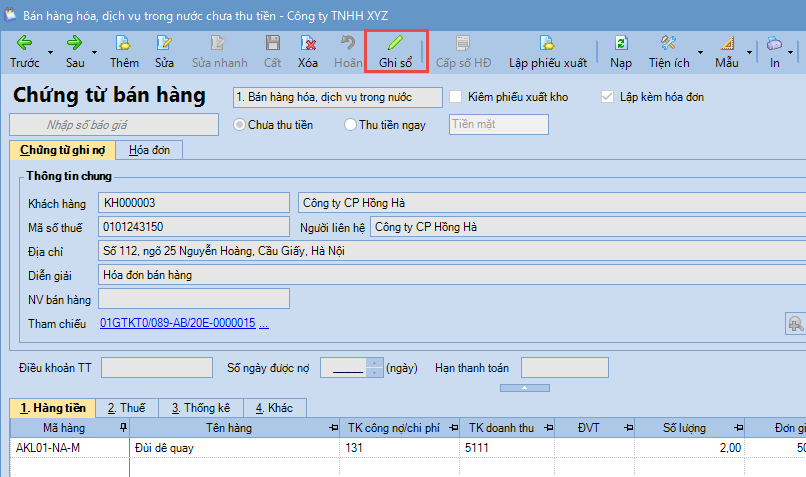Go to previous record with Trước arrow
Viewport: 806px width, 477px height.
pos(24,43)
